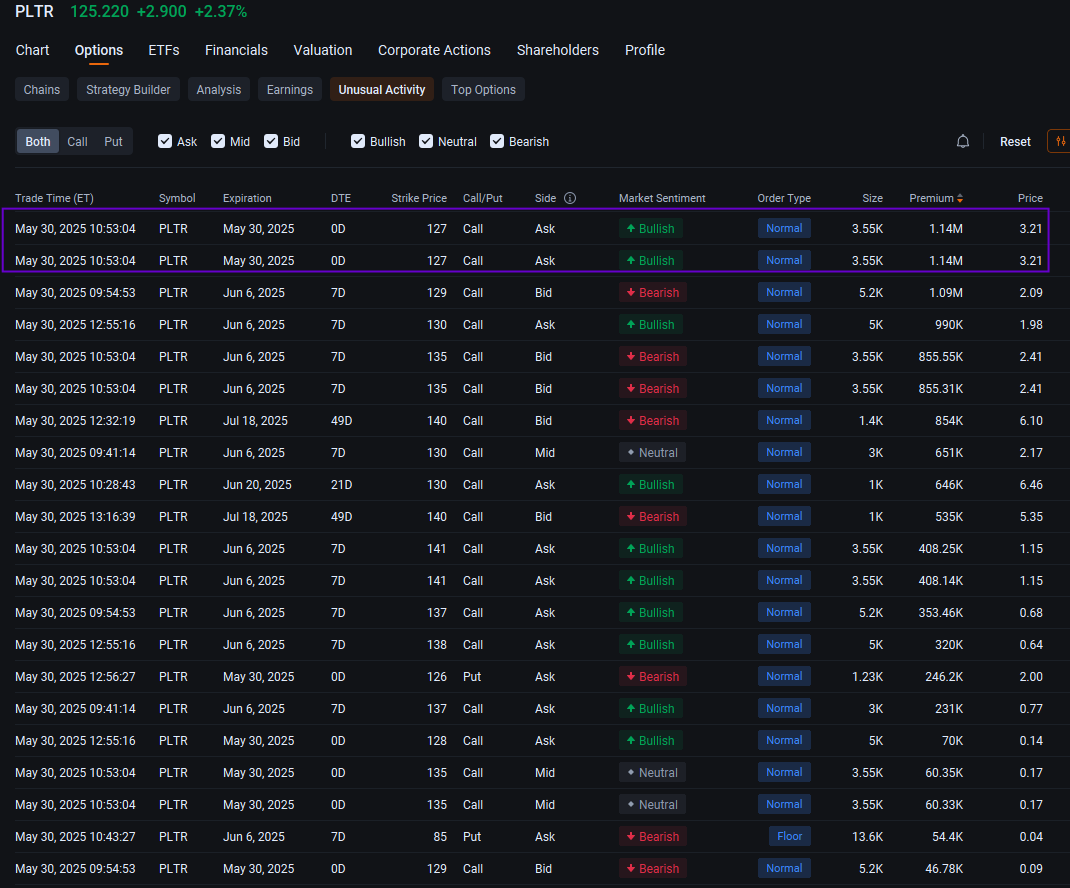Screen dimensions: 1070x888
Task: Click the 231K premium cell
Action: (949, 708)
